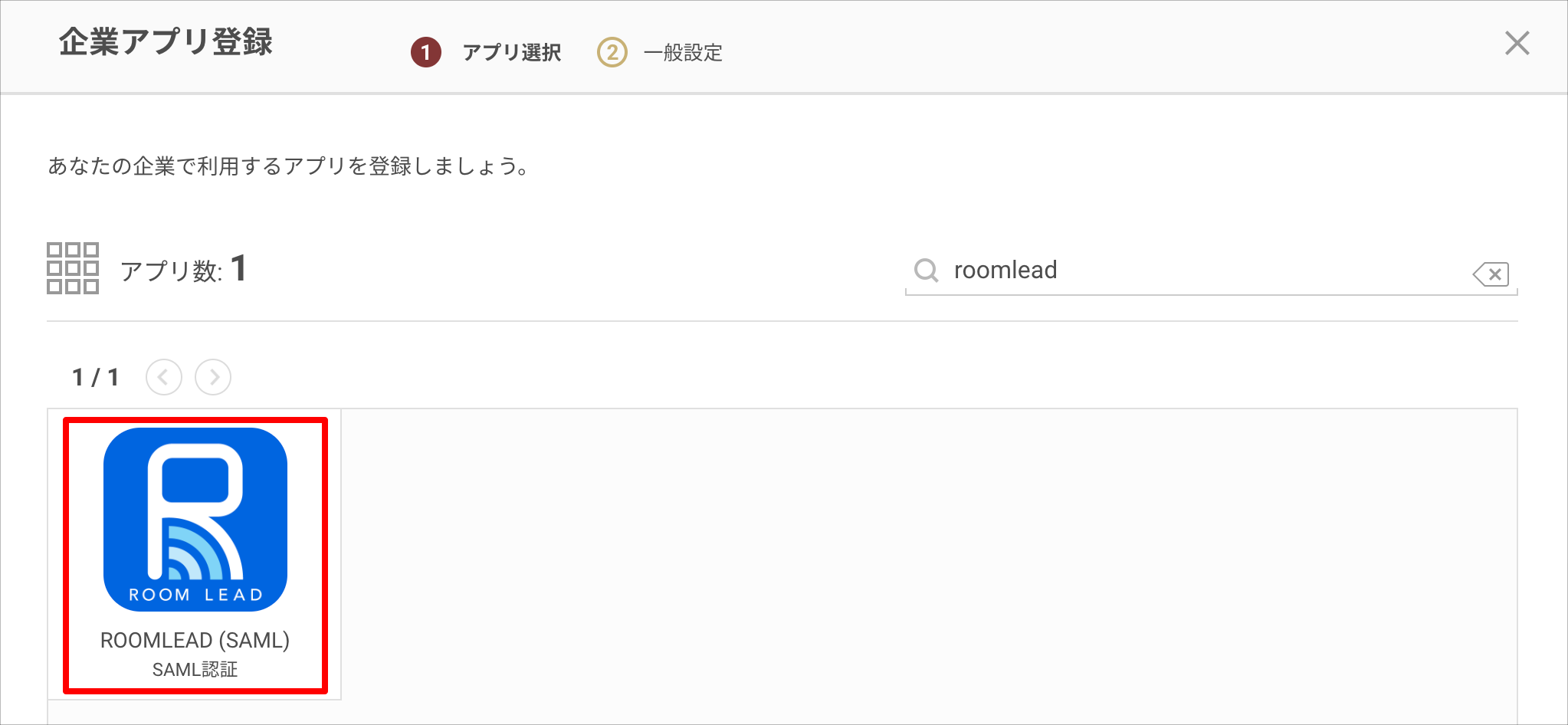Screen dimensions: 1568x725
Task: Close the 企業アプリ登録 dialog
Action: pos(1517,44)
